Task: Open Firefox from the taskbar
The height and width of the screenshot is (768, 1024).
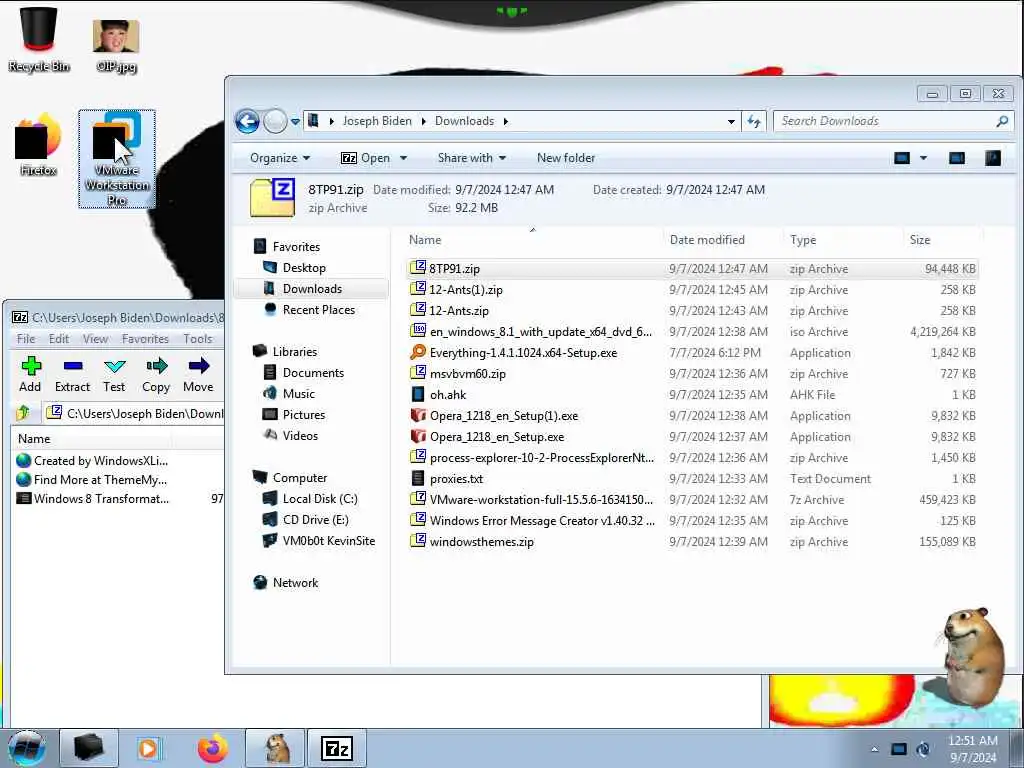Action: click(212, 748)
